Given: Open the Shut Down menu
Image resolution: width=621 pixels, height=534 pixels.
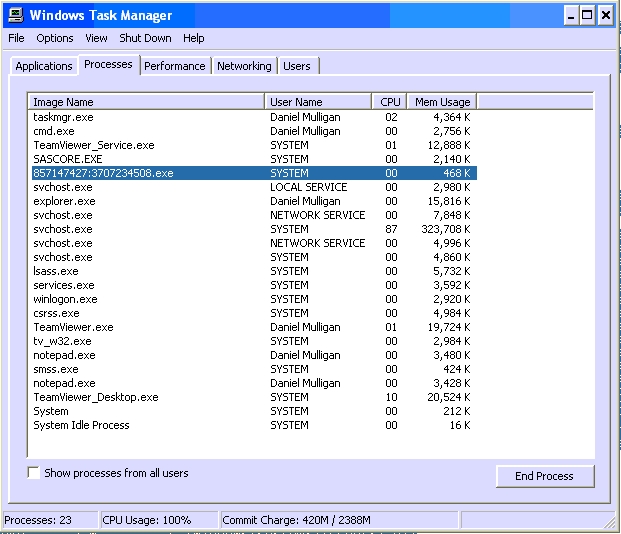Looking at the screenshot, I should click(x=145, y=38).
